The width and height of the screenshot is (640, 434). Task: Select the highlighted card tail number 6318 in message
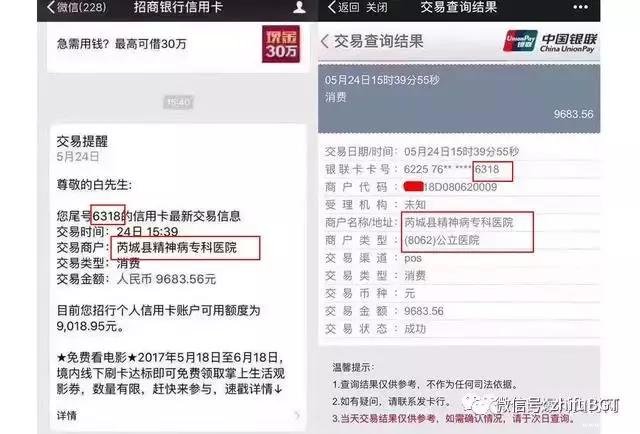107,215
